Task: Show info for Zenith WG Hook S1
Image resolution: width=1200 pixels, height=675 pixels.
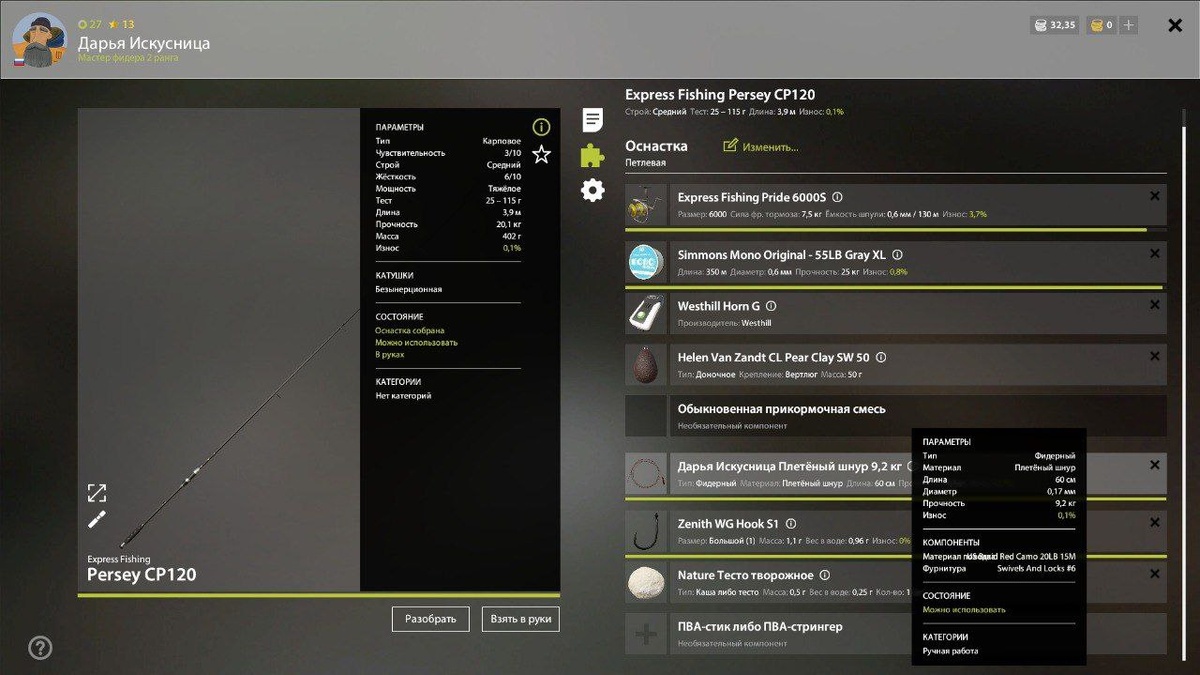Action: 791,524
